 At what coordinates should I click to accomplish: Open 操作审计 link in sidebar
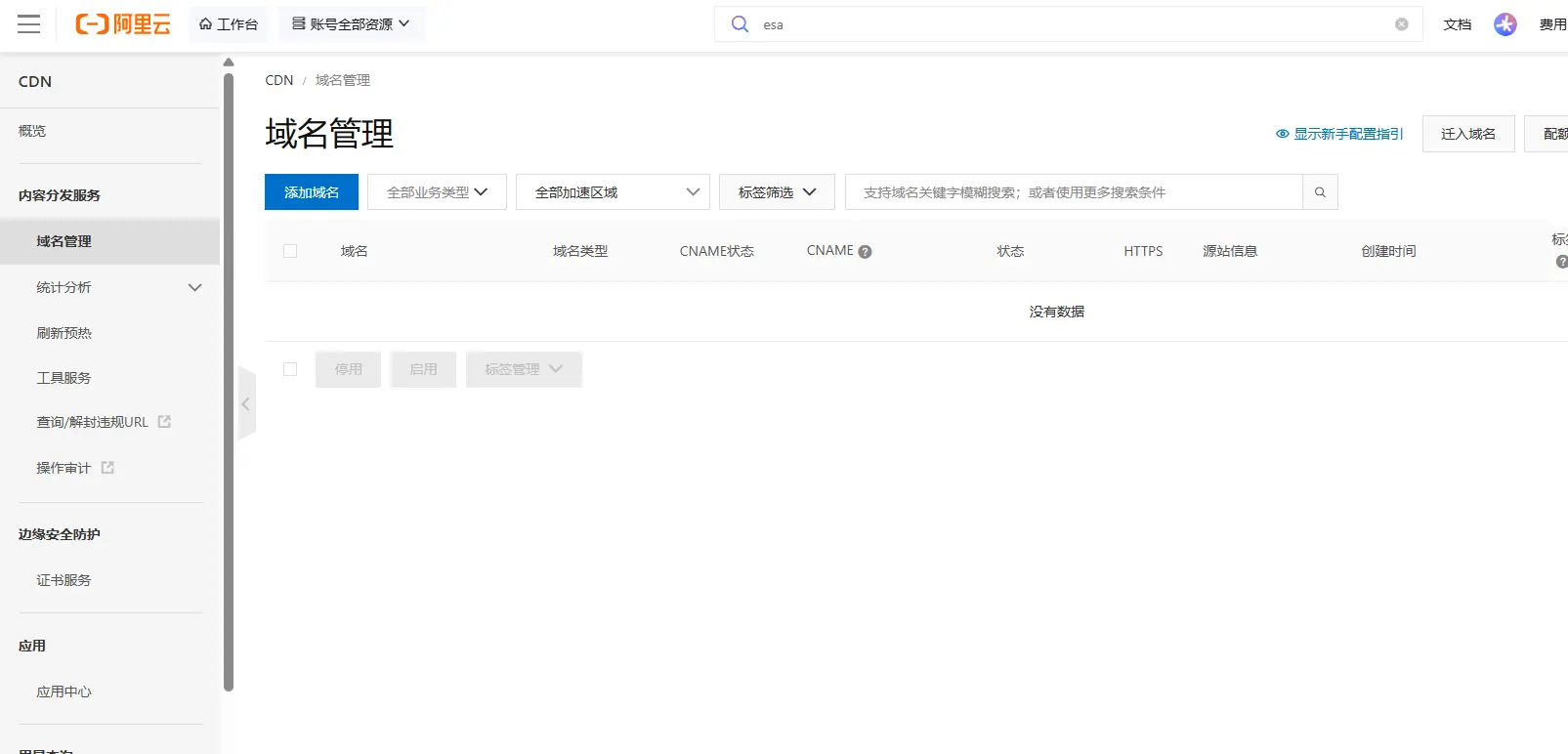pos(64,468)
